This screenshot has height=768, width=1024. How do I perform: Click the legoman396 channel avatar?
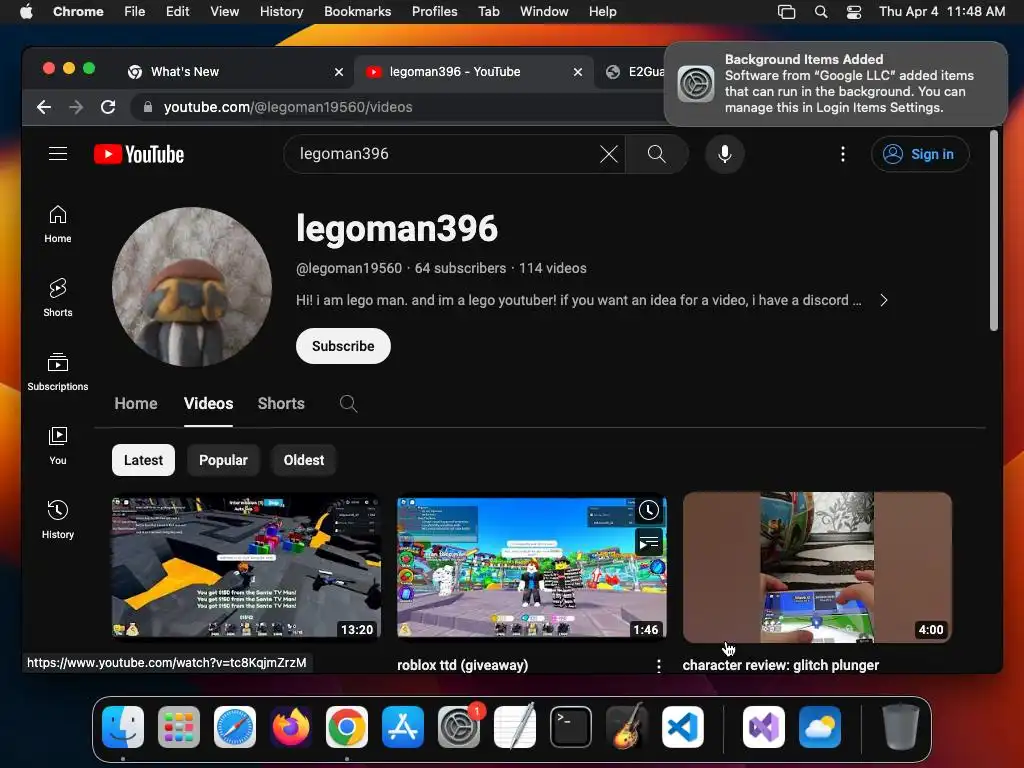point(192,287)
